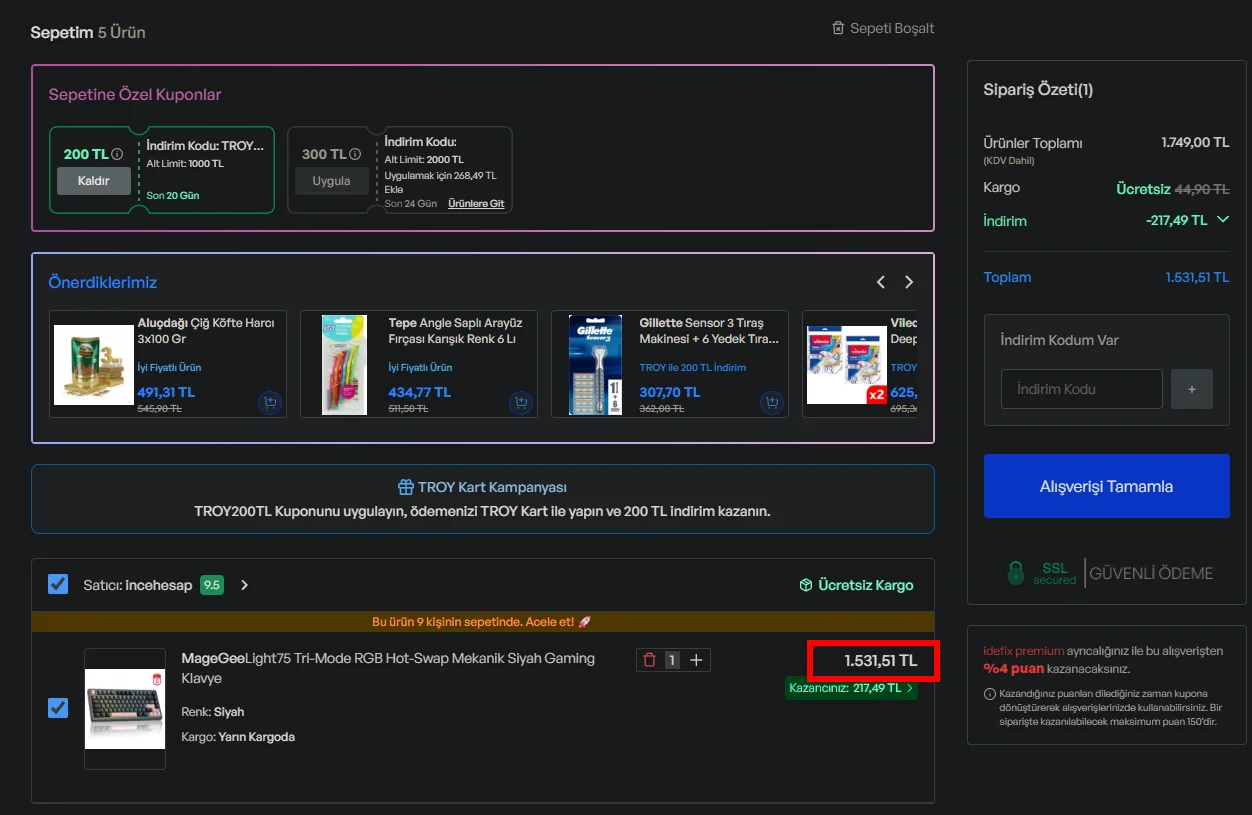The height and width of the screenshot is (815, 1252).
Task: Uncheck the incehesap seller checkbox
Action: 58,584
